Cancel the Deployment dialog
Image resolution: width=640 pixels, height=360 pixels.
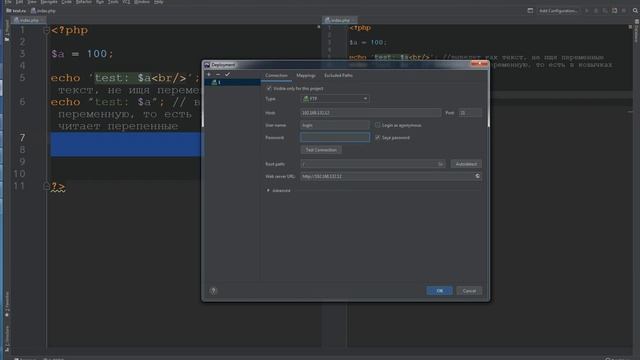[x=469, y=291]
